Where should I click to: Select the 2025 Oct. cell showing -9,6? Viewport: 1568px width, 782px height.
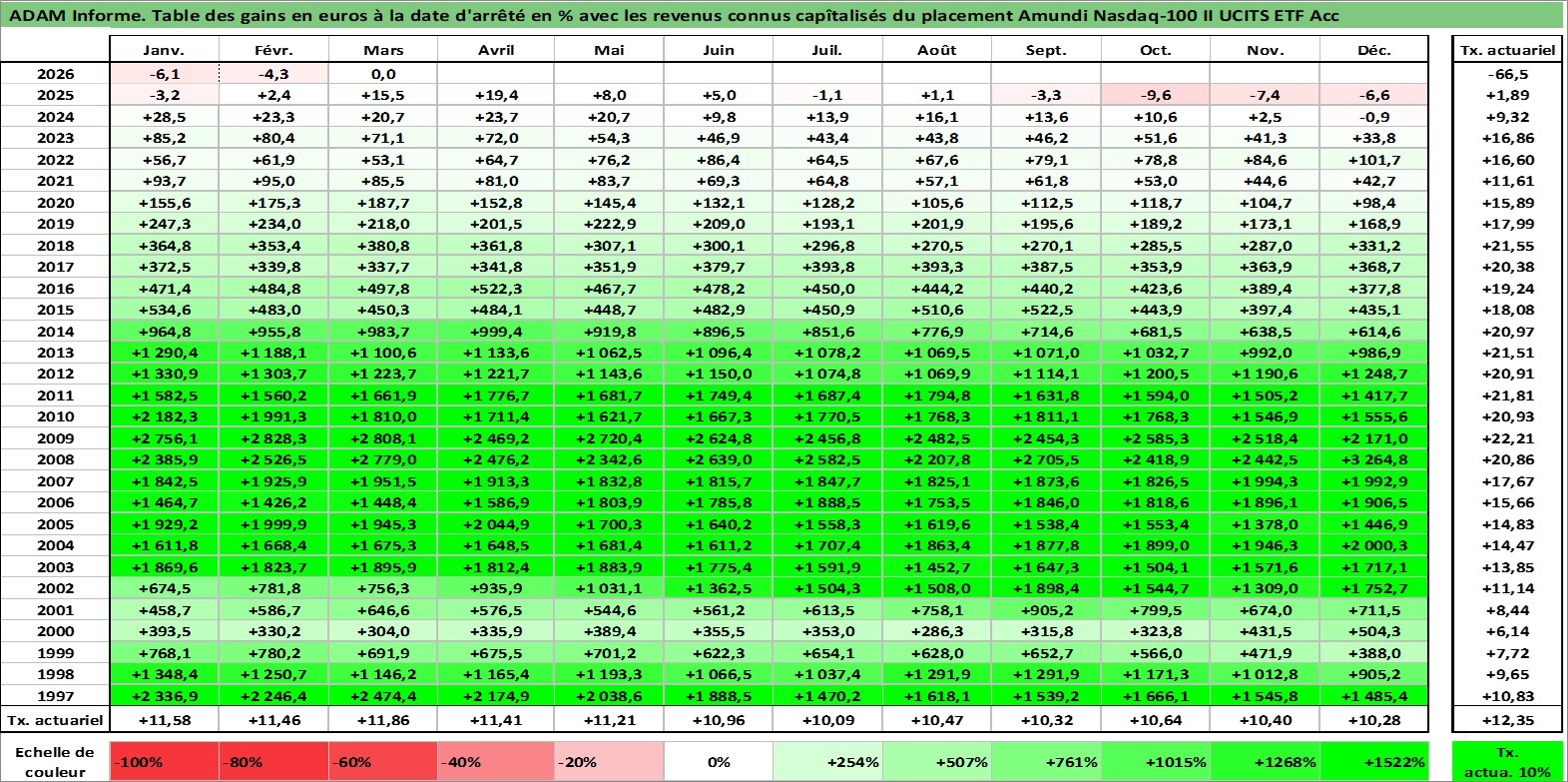point(1156,95)
